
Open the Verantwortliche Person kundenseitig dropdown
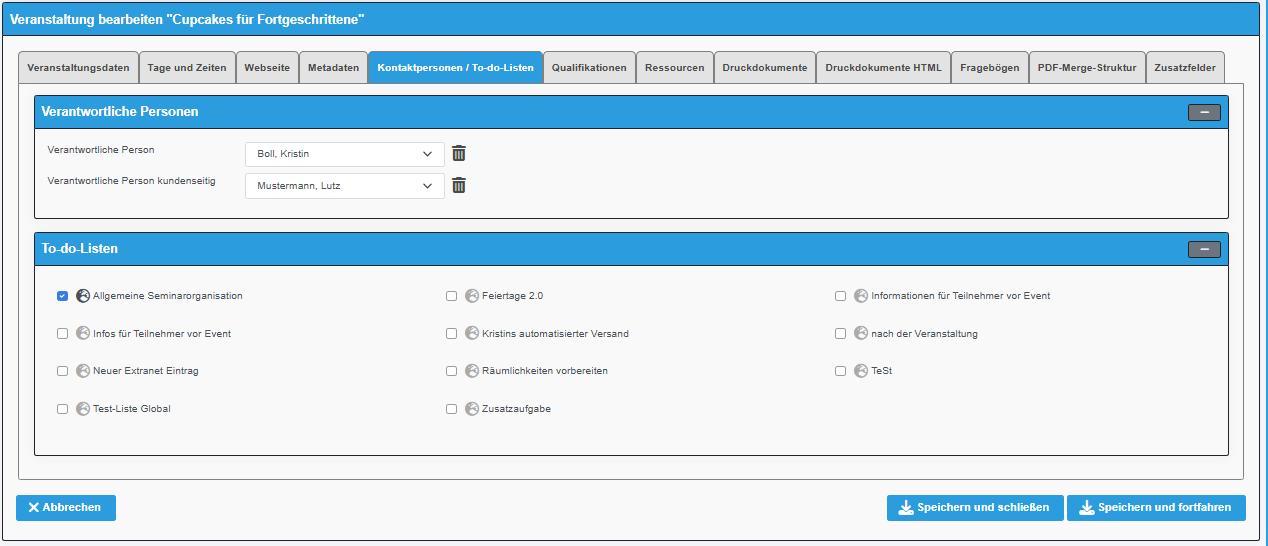pos(345,186)
